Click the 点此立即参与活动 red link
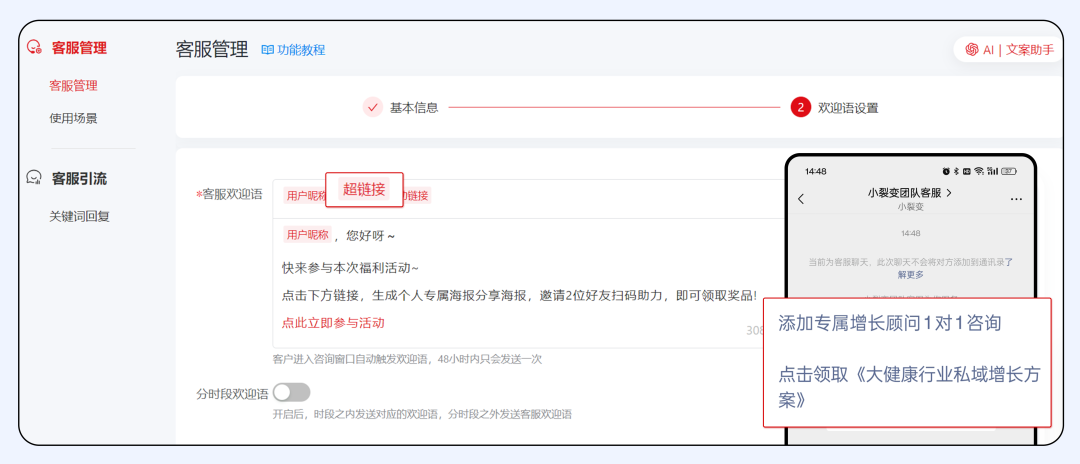 (333, 323)
